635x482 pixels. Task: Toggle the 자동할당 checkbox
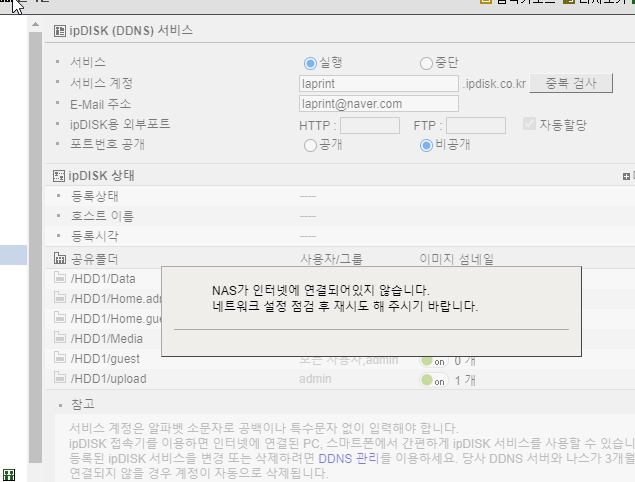pyautogui.click(x=529, y=124)
